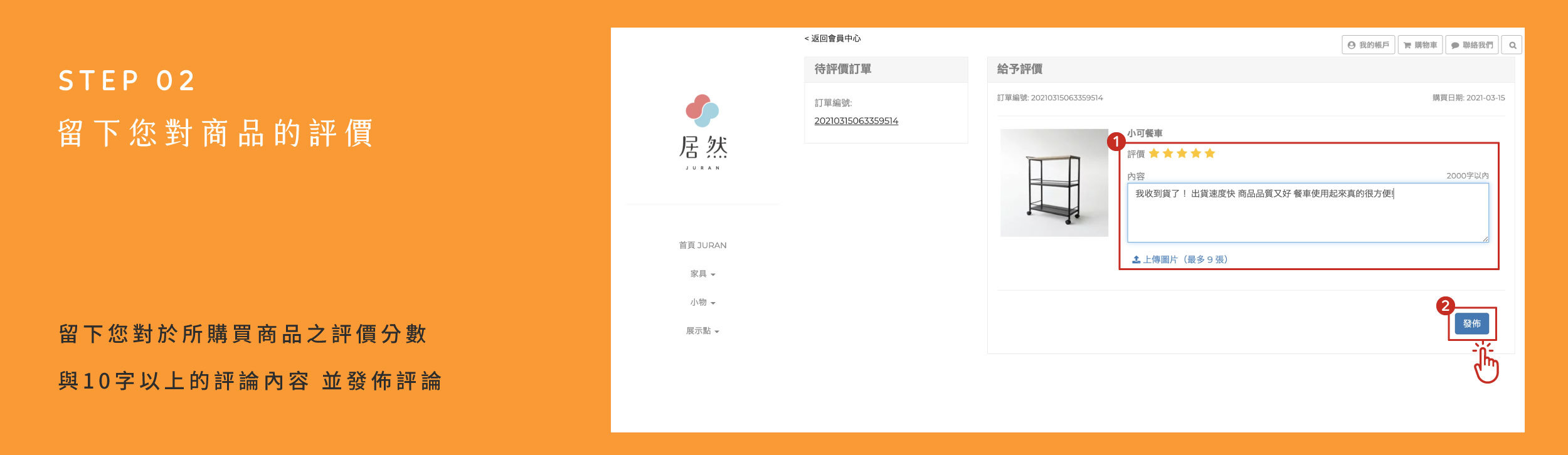Select the third rating star
The height and width of the screenshot is (455, 1568).
[x=1182, y=154]
